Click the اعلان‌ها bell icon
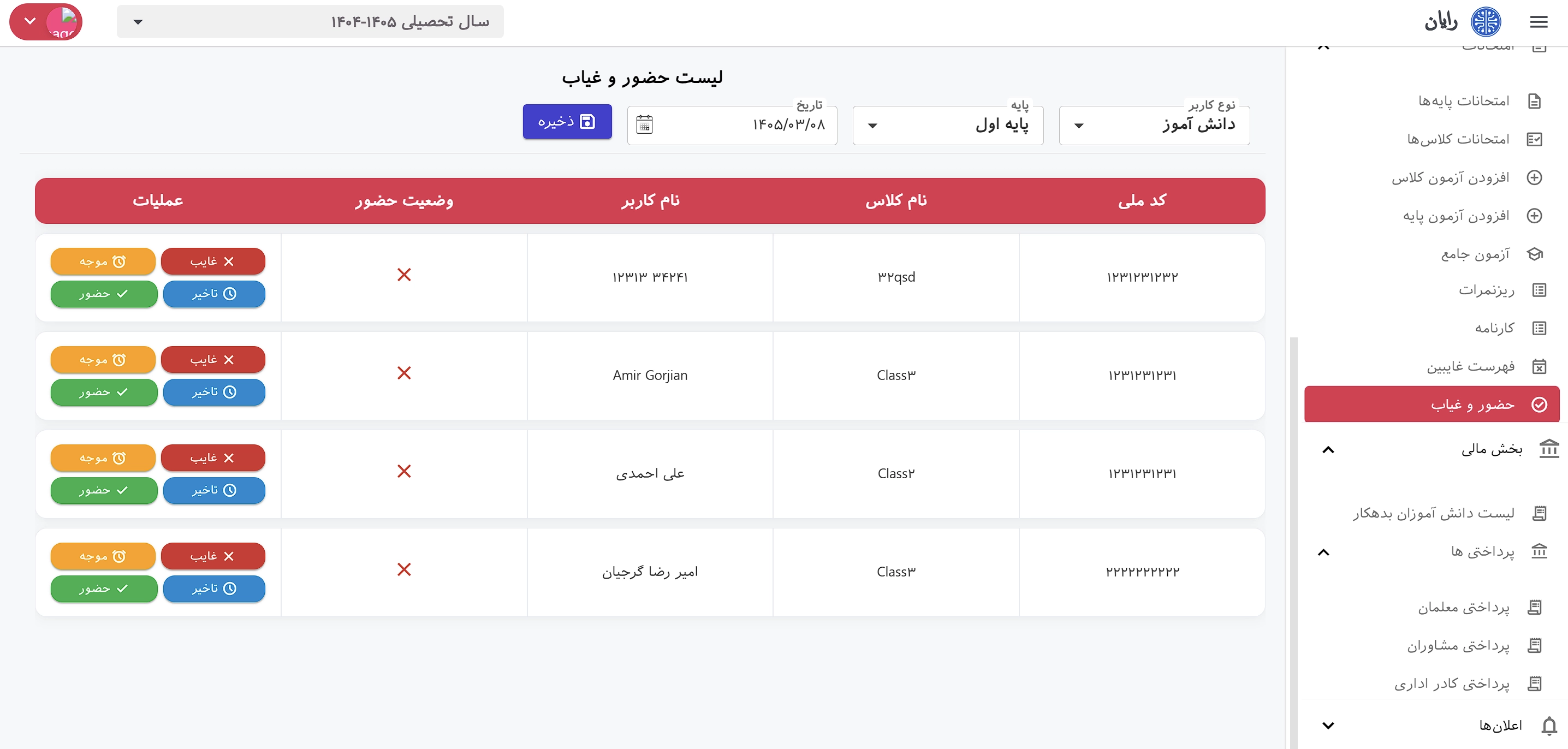This screenshot has height=749, width=1568. tap(1549, 726)
